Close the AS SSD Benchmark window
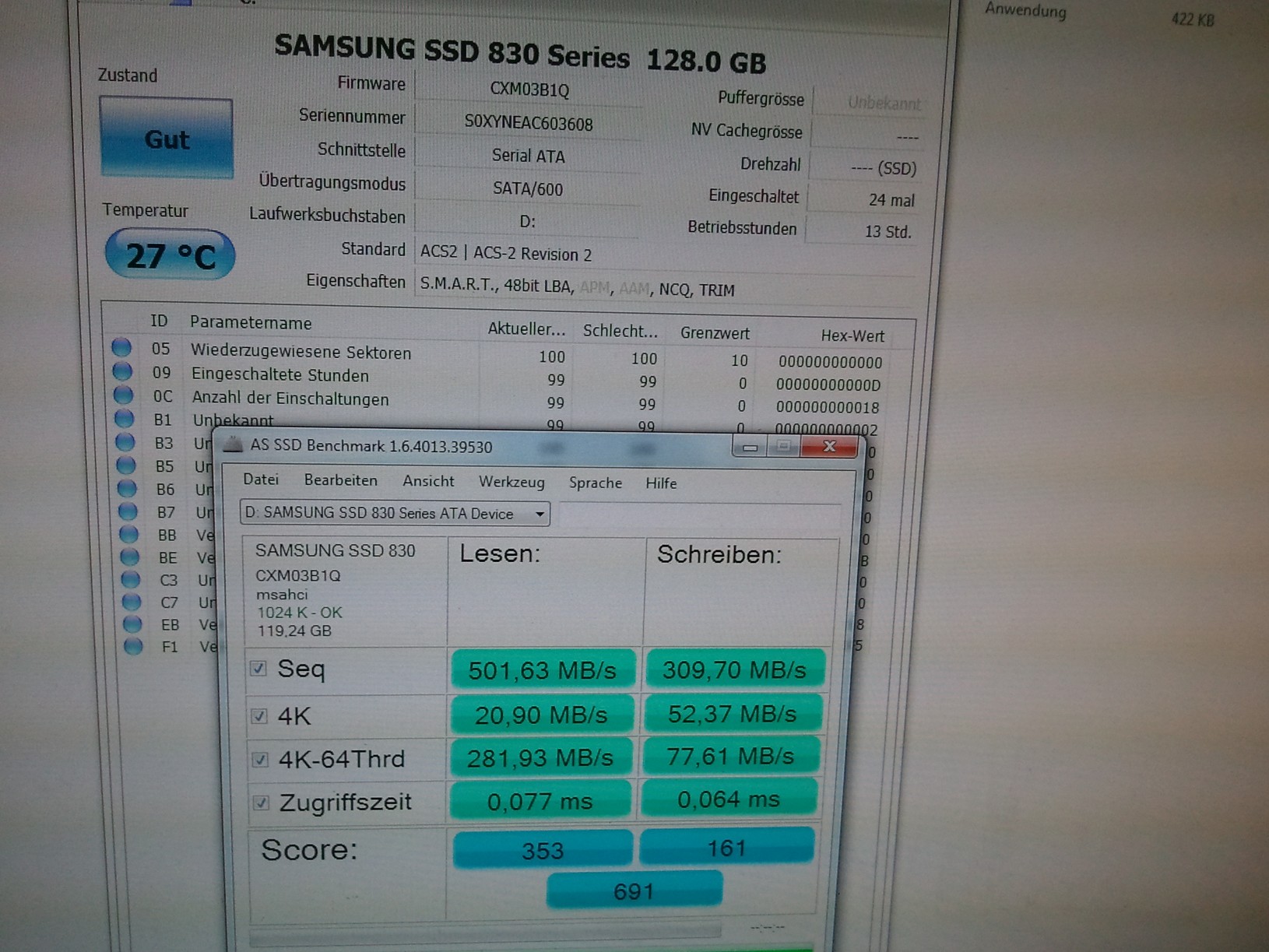 [830, 446]
